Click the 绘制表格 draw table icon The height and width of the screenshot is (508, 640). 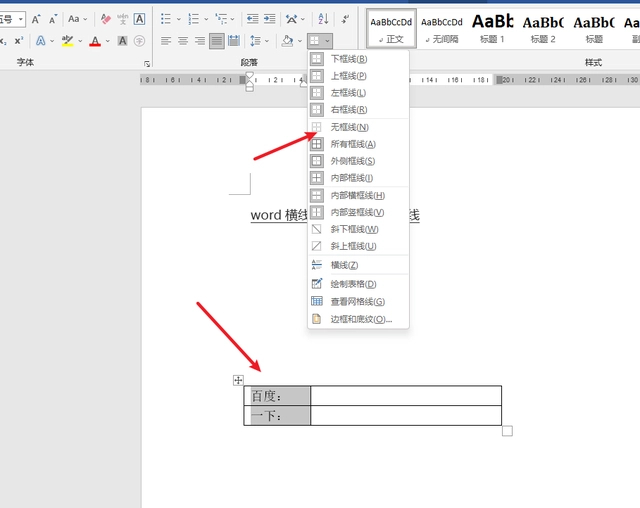[x=317, y=284]
